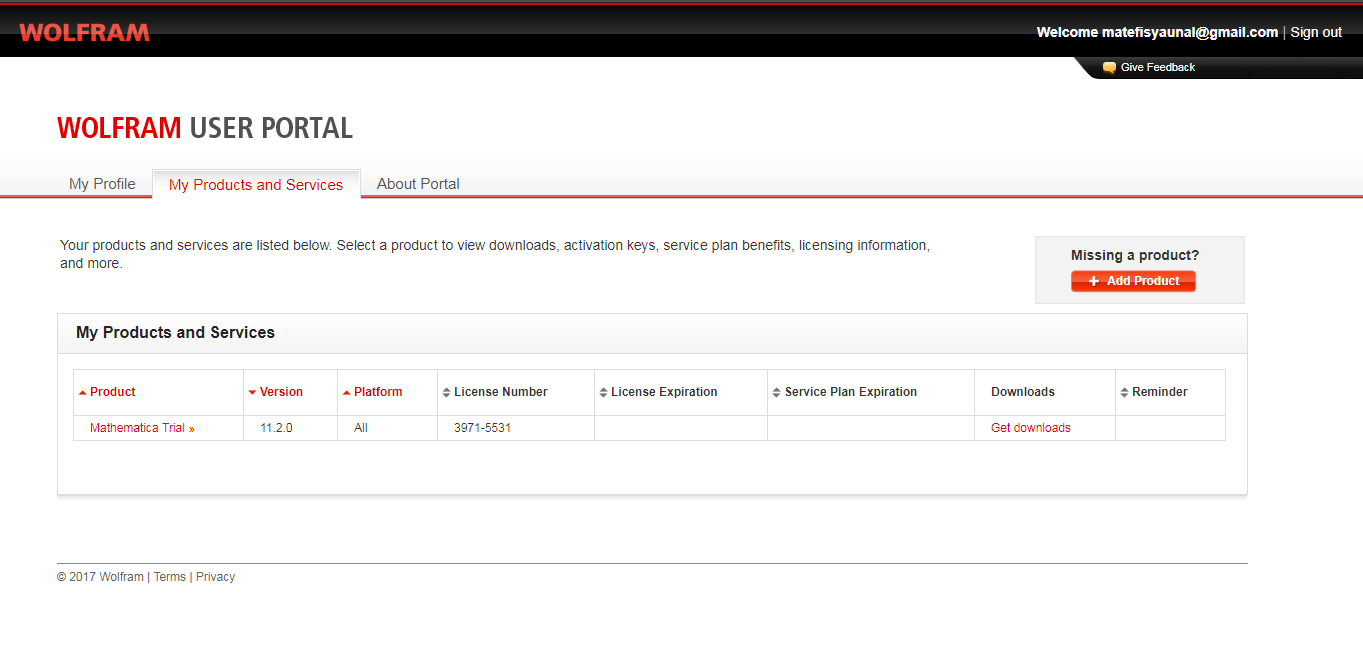This screenshot has width=1363, height=645.
Task: Click the Add Product button
Action: [1133, 281]
